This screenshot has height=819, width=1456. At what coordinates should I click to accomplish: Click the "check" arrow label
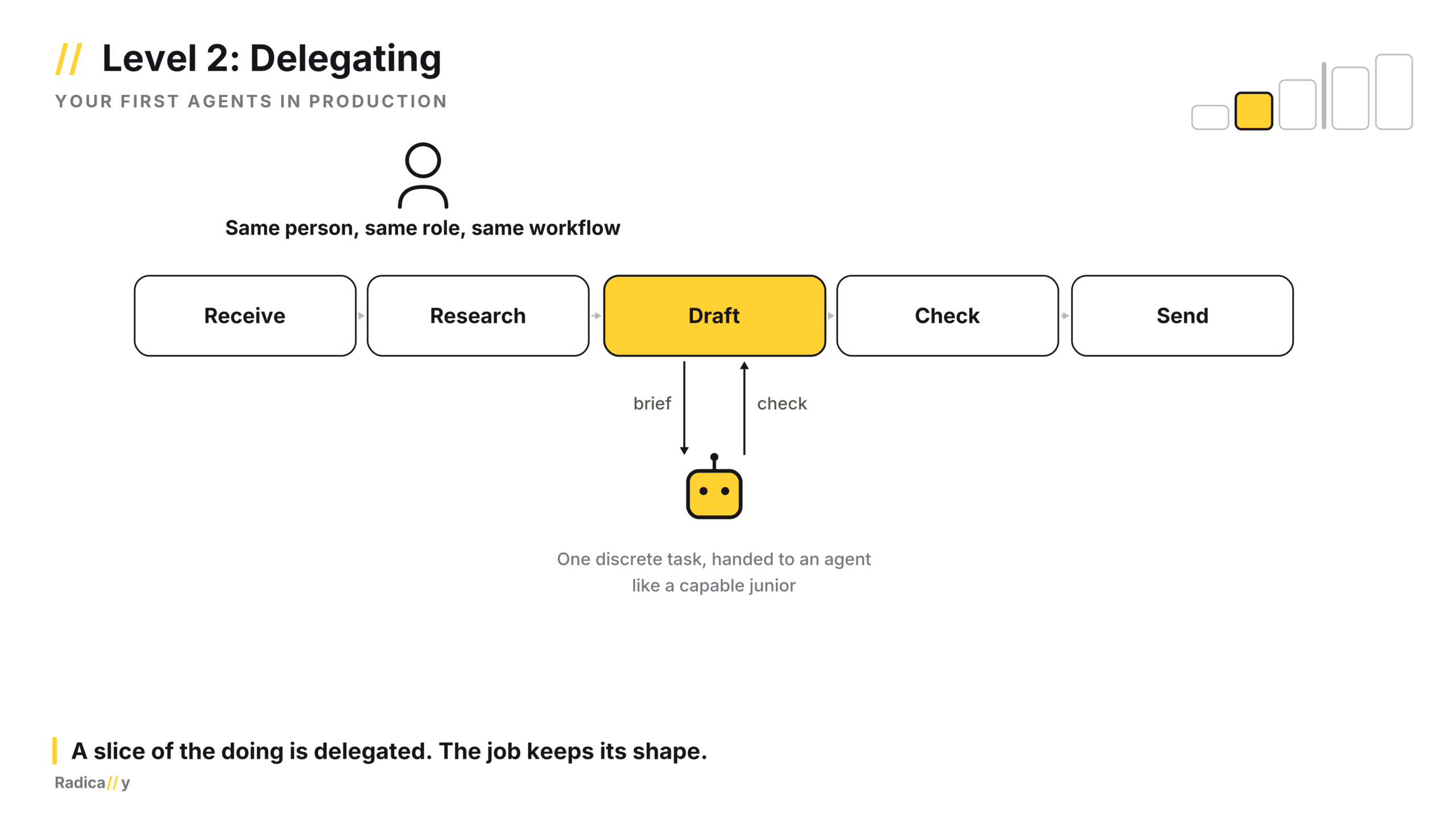[x=782, y=404]
